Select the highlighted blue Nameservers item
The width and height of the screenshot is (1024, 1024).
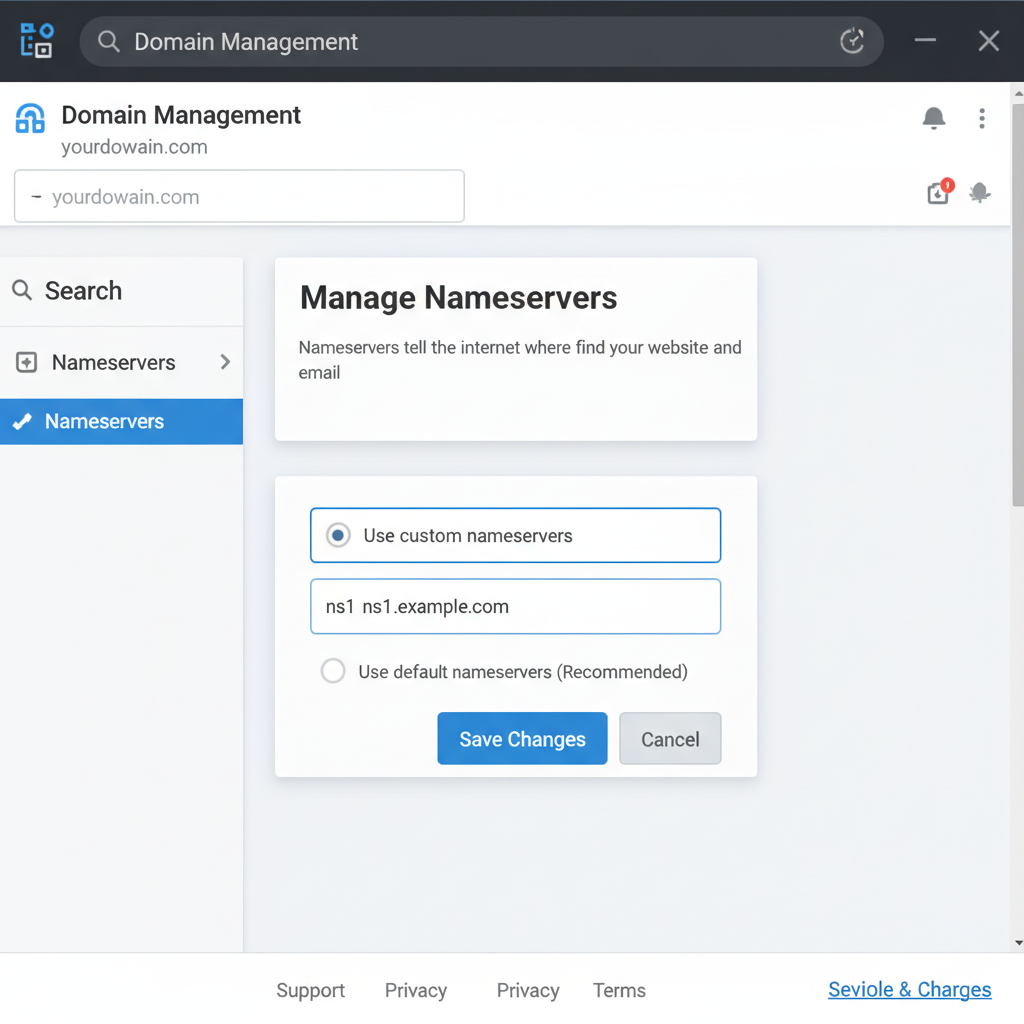(121, 422)
